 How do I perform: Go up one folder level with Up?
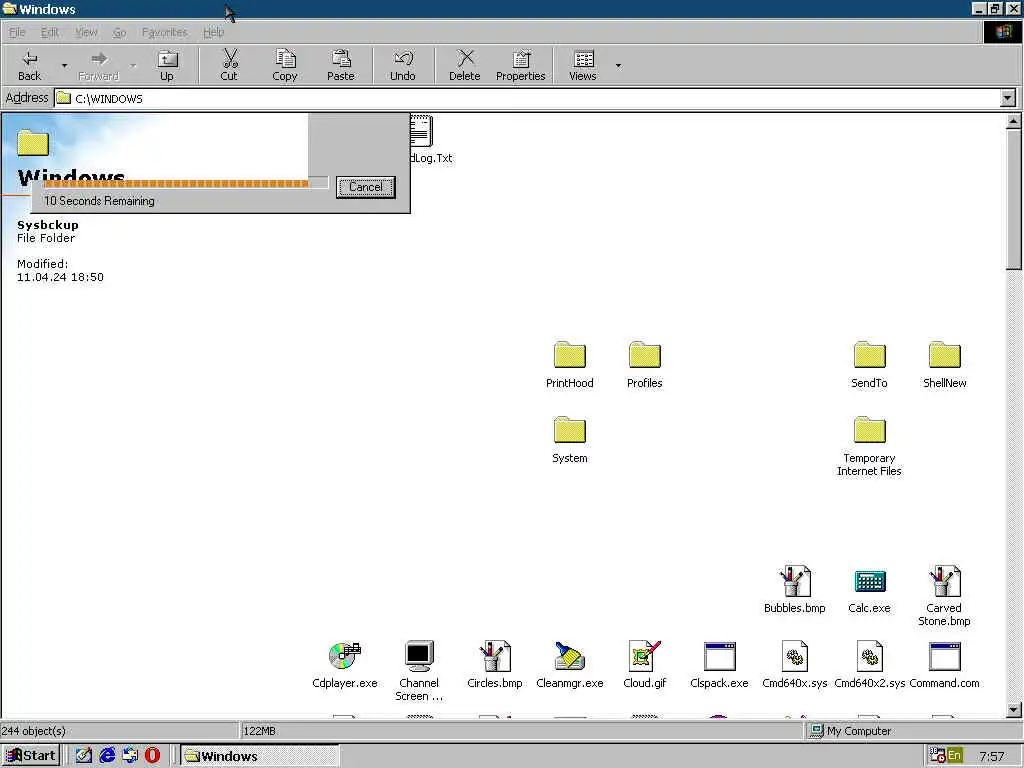point(167,65)
